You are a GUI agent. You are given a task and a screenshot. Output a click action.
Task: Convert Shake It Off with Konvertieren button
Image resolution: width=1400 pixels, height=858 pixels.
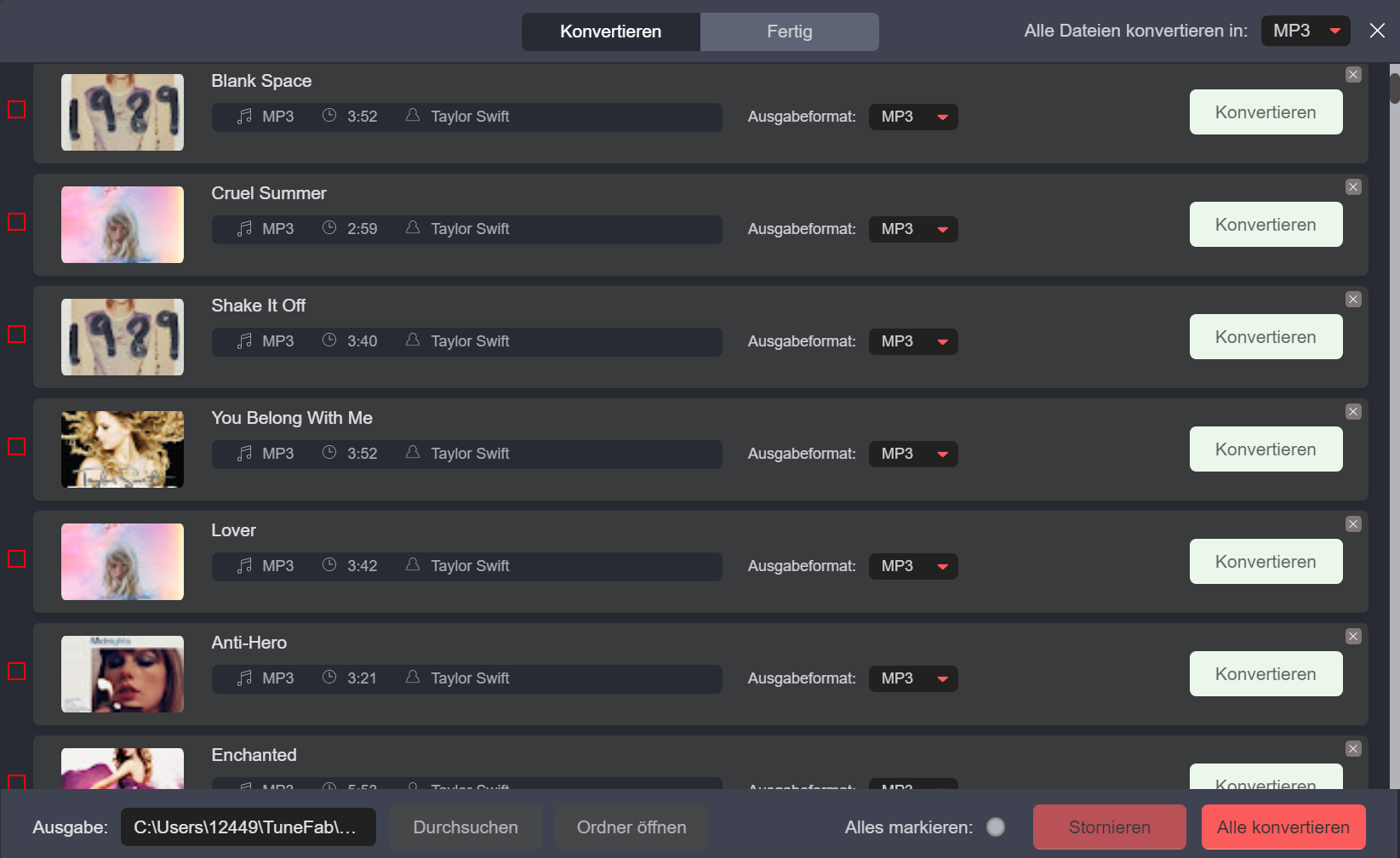(1266, 337)
